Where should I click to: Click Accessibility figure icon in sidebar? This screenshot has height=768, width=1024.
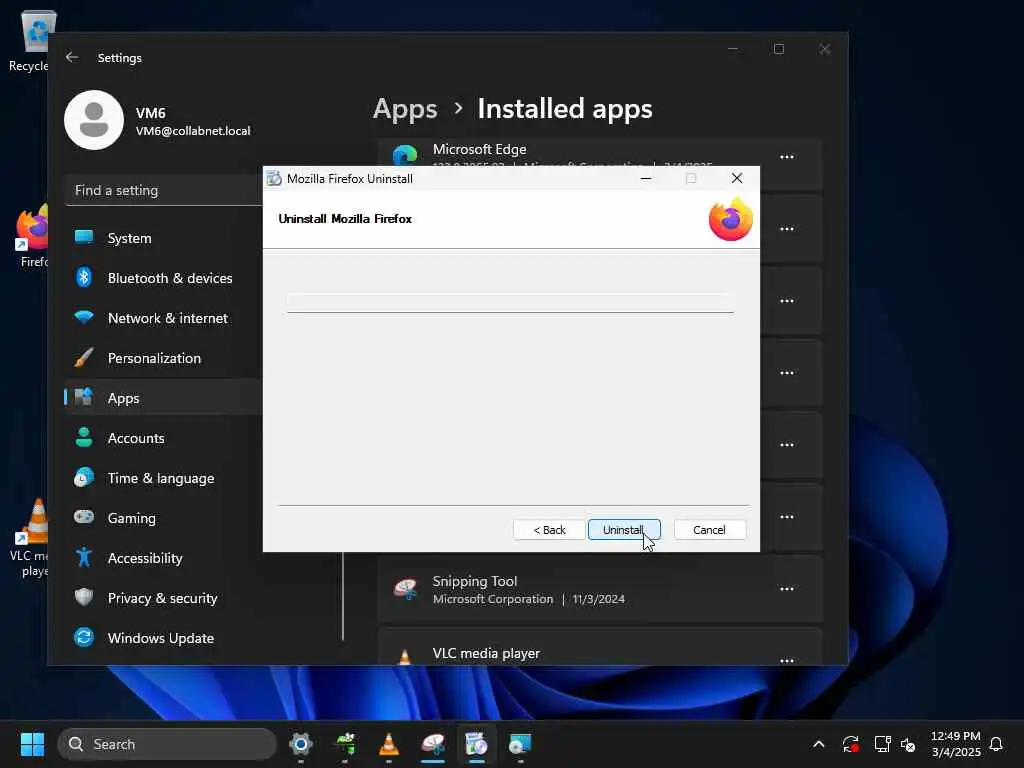pos(84,557)
